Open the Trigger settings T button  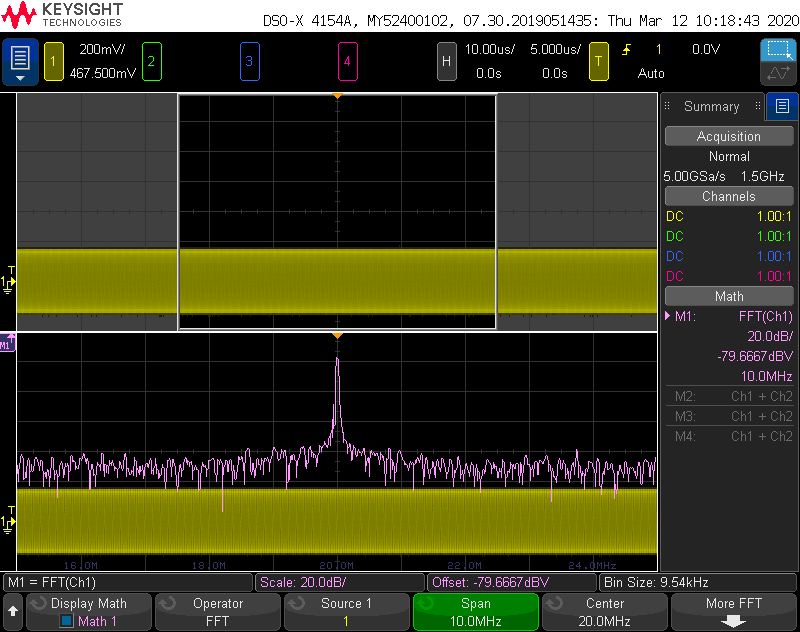coord(598,62)
